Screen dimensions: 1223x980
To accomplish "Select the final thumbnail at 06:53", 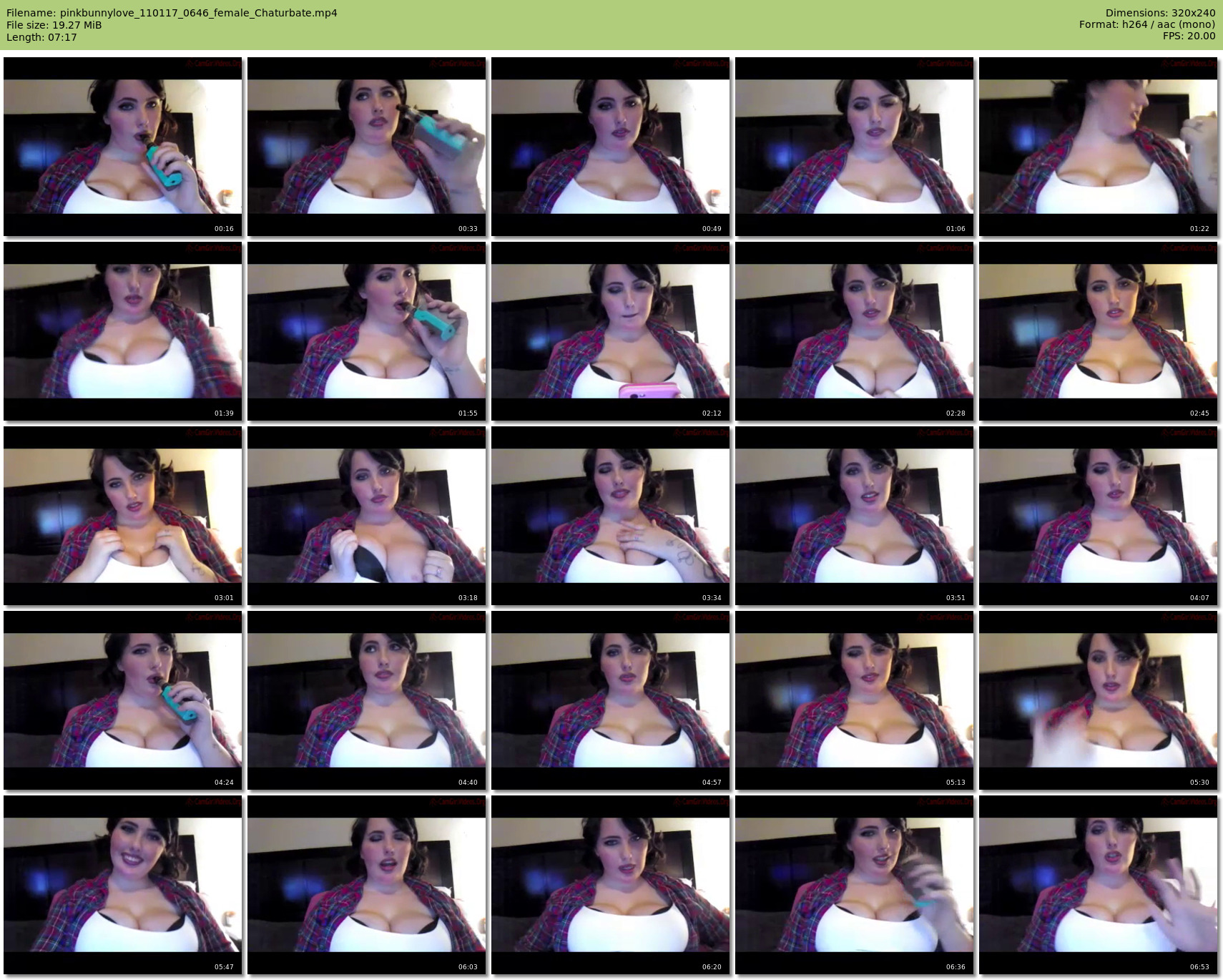I will click(x=1099, y=885).
